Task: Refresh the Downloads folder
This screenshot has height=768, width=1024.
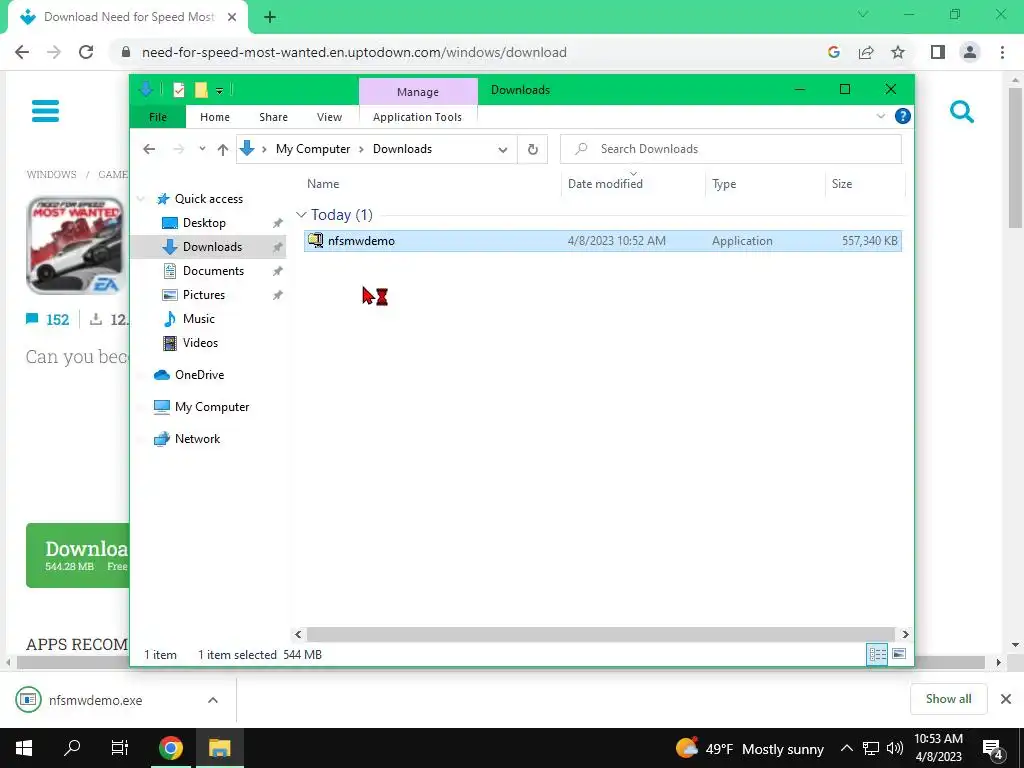Action: pyautogui.click(x=533, y=150)
